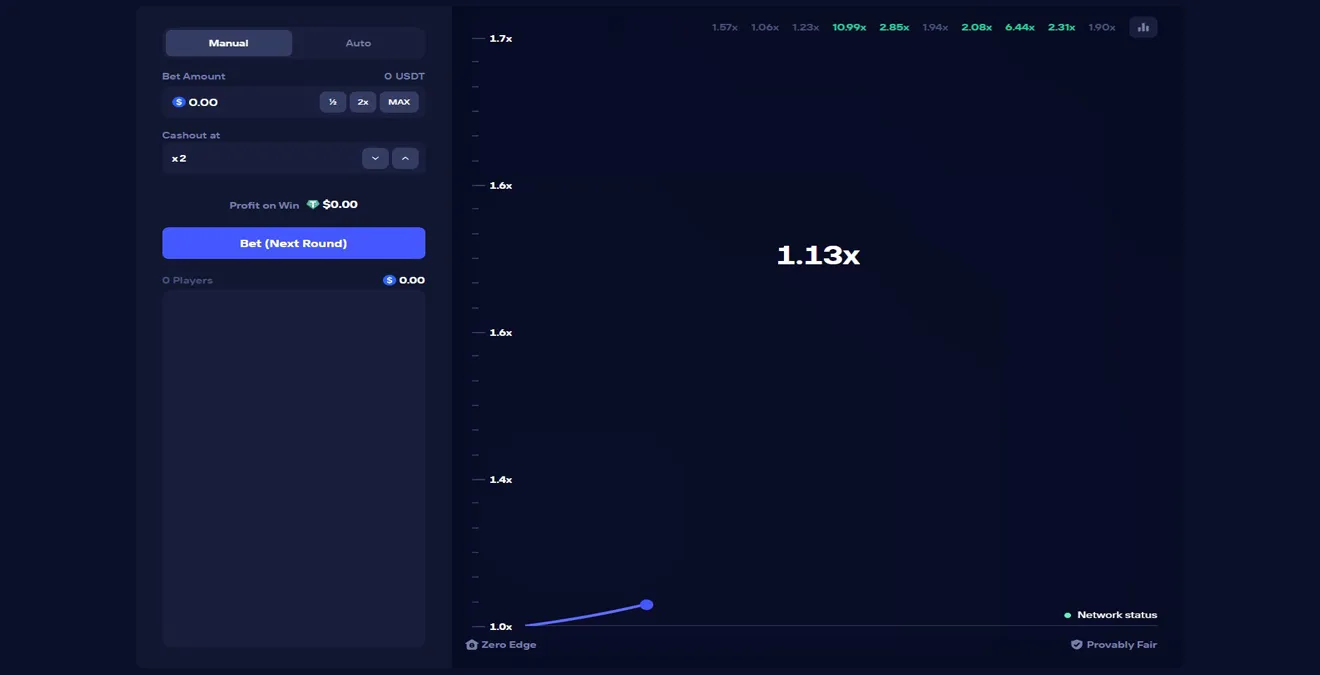1320x675 pixels.
Task: Halve the bet with ½ button
Action: pos(333,102)
